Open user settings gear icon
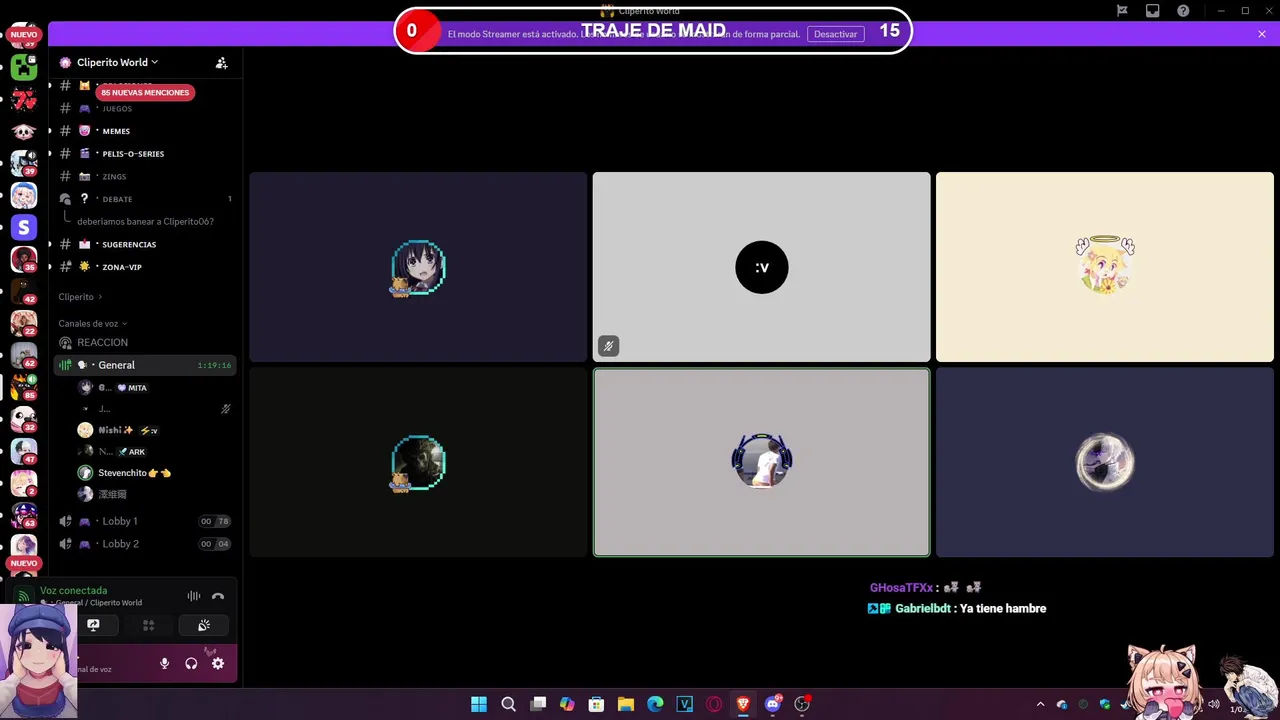 coord(218,663)
